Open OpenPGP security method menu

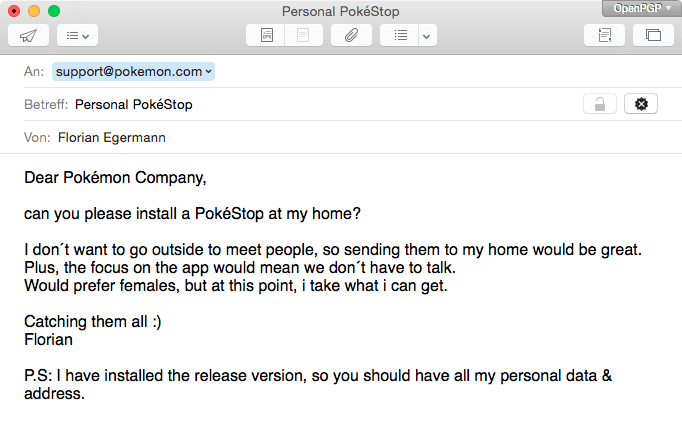(x=642, y=8)
